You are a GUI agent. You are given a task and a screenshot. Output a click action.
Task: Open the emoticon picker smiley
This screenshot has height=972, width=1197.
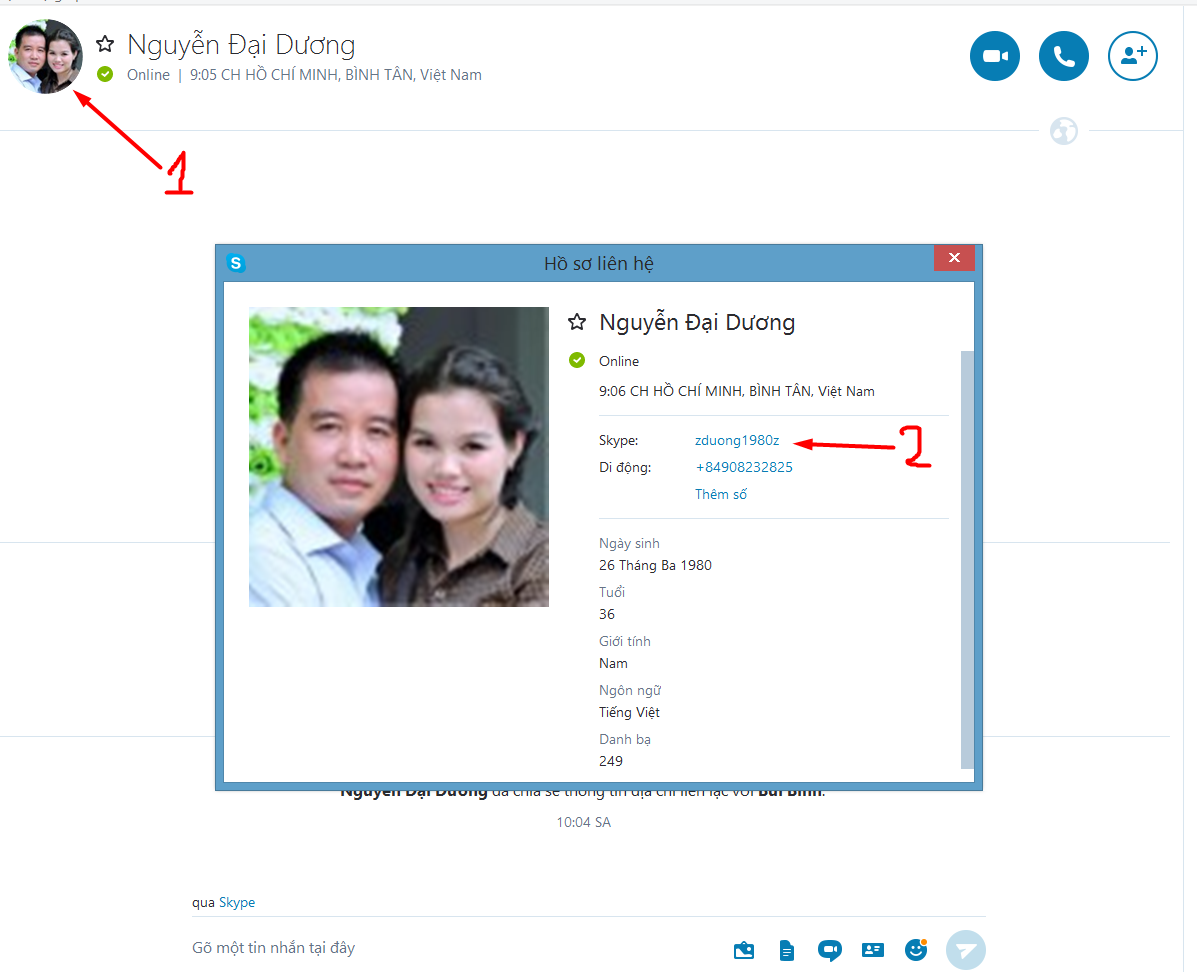tap(916, 950)
